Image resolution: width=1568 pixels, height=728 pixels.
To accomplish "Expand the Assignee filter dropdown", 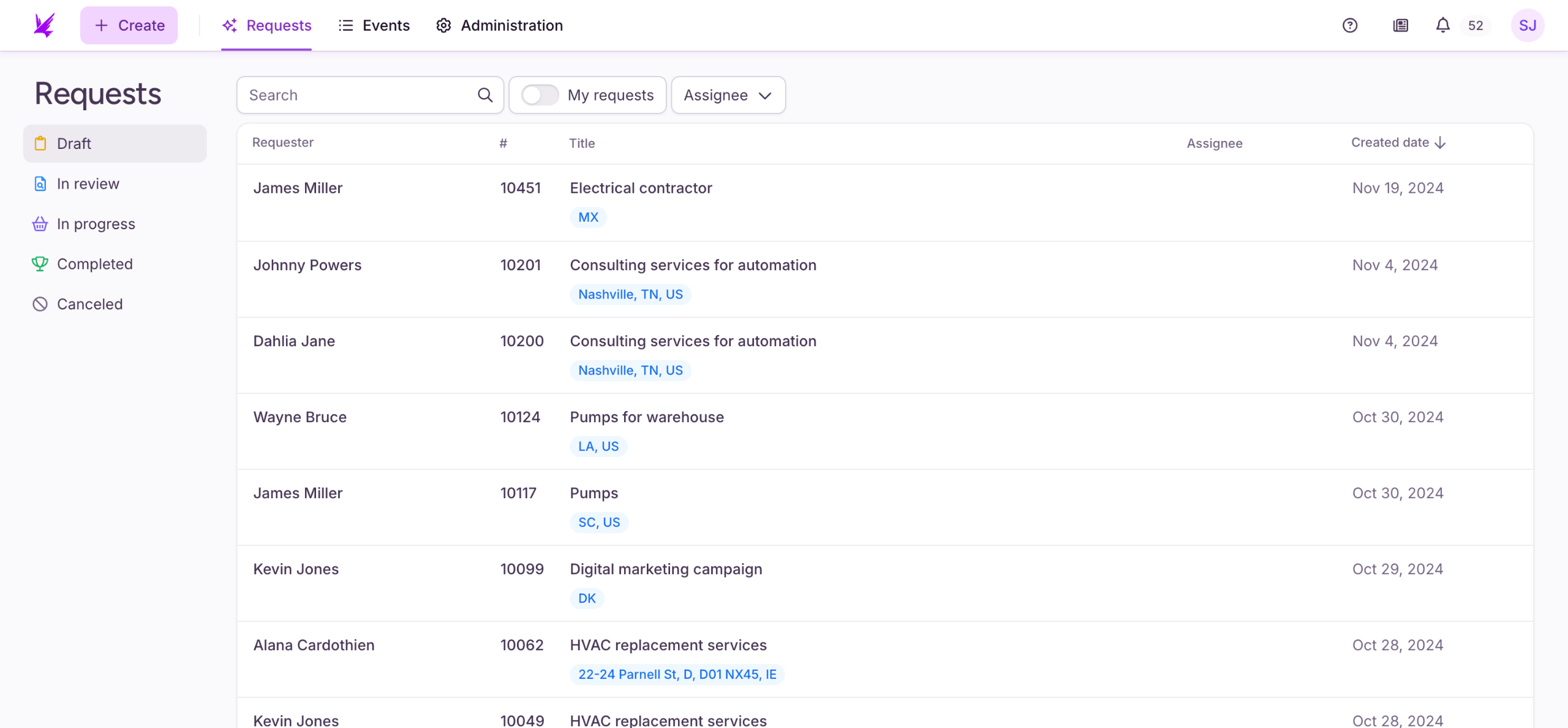I will [728, 95].
